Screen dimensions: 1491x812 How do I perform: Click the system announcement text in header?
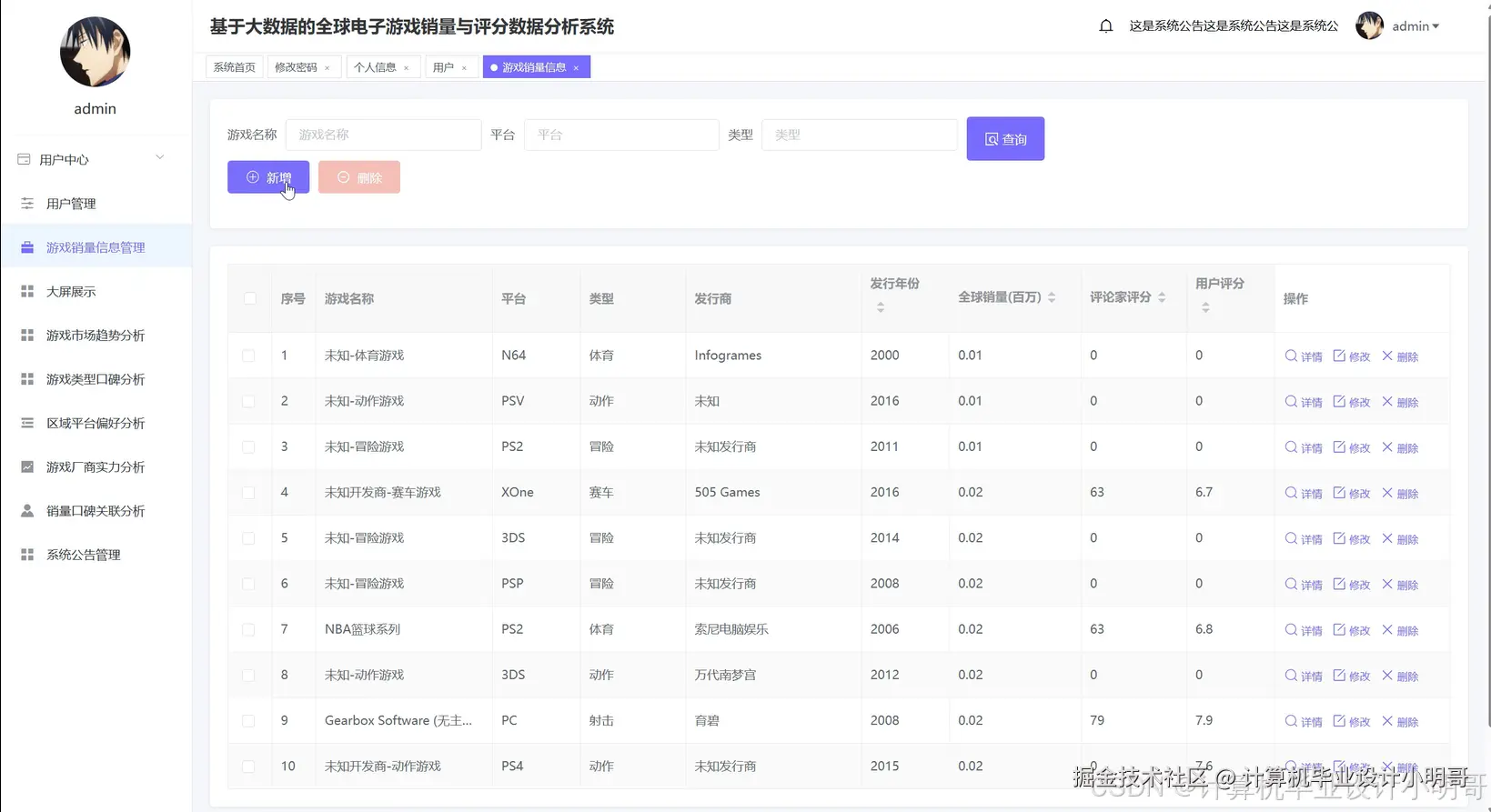coord(1234,26)
